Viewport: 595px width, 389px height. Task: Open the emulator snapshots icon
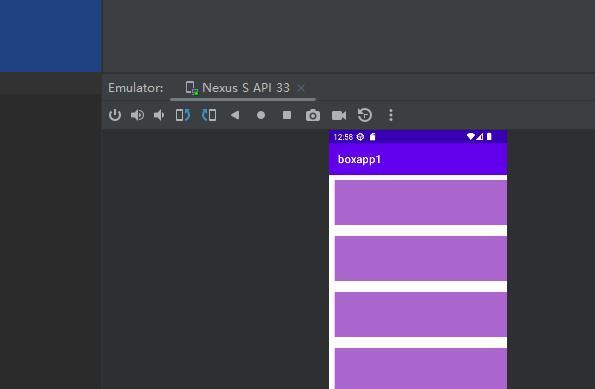click(365, 115)
